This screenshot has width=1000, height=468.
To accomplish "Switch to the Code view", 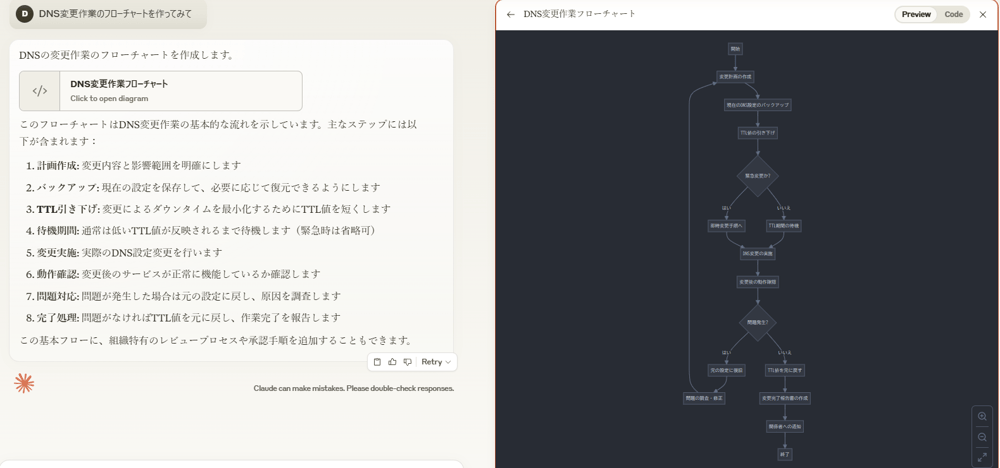I will pyautogui.click(x=953, y=14).
